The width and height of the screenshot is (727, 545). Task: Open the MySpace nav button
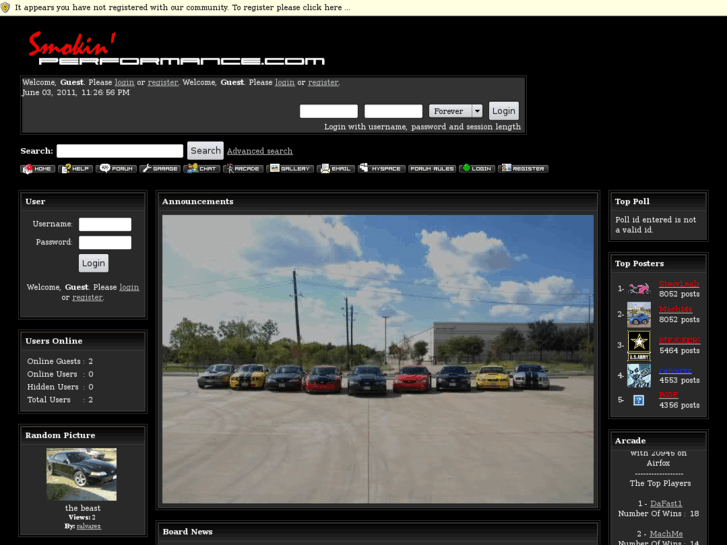[382, 168]
